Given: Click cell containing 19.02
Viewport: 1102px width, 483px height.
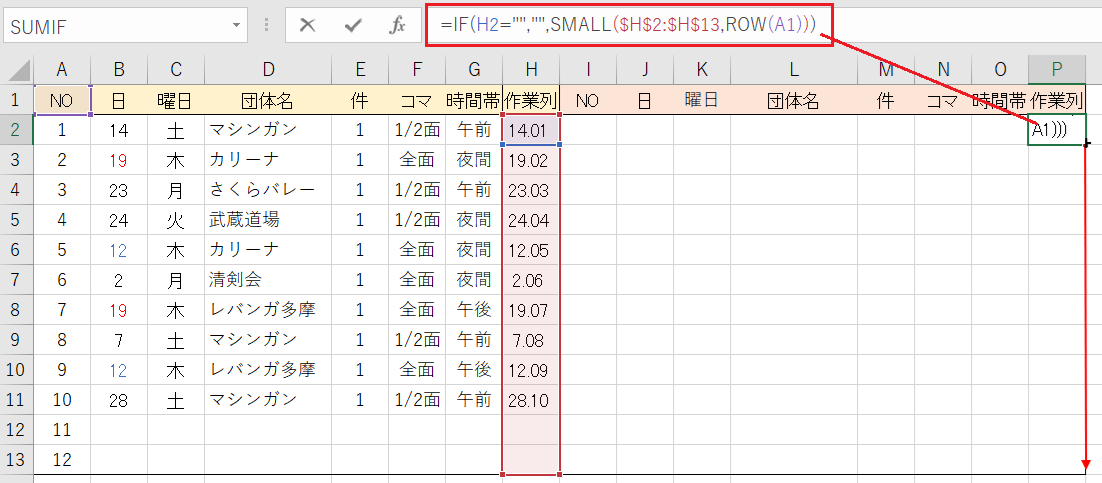Looking at the screenshot, I should (x=531, y=160).
